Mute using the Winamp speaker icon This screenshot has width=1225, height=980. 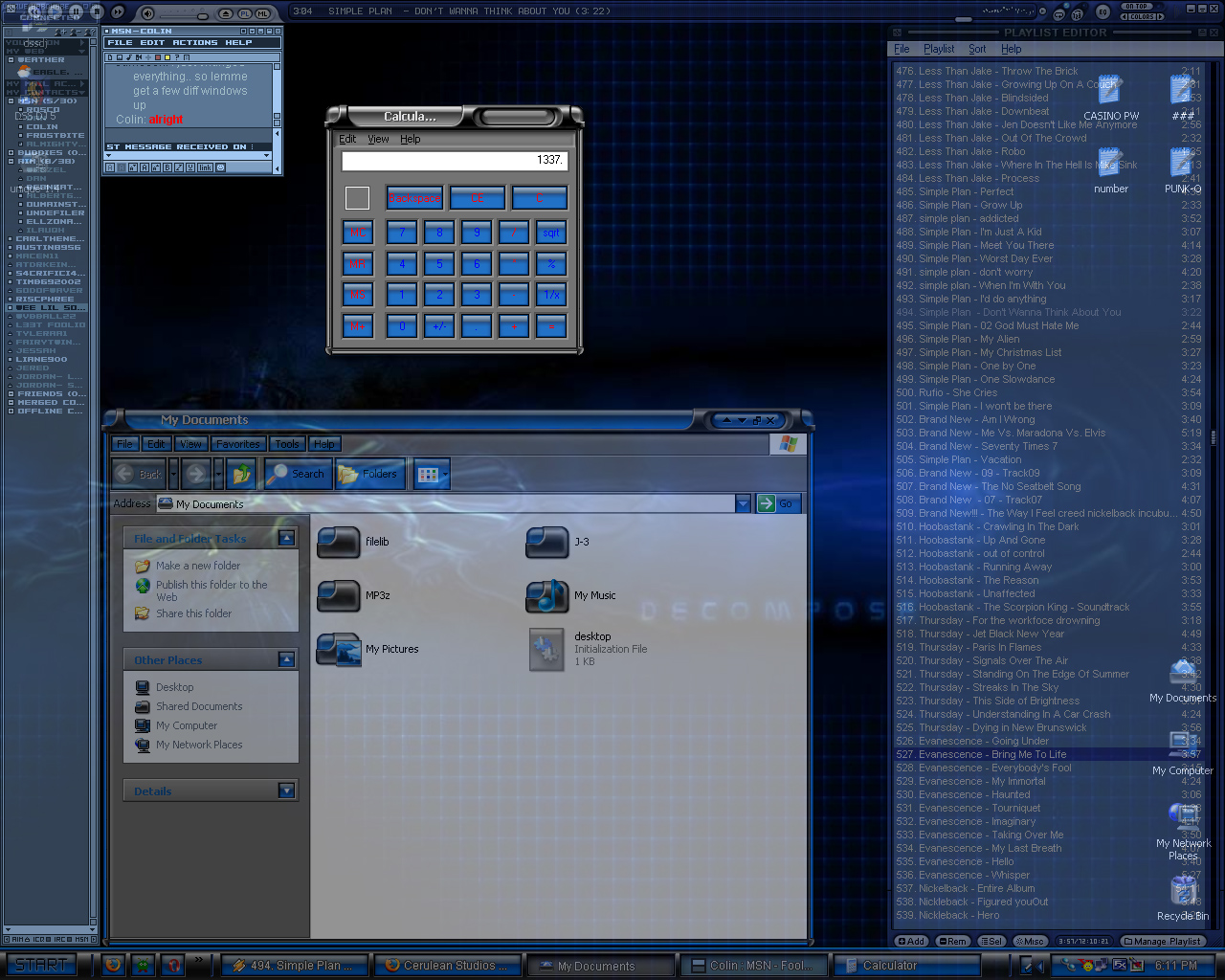click(147, 13)
